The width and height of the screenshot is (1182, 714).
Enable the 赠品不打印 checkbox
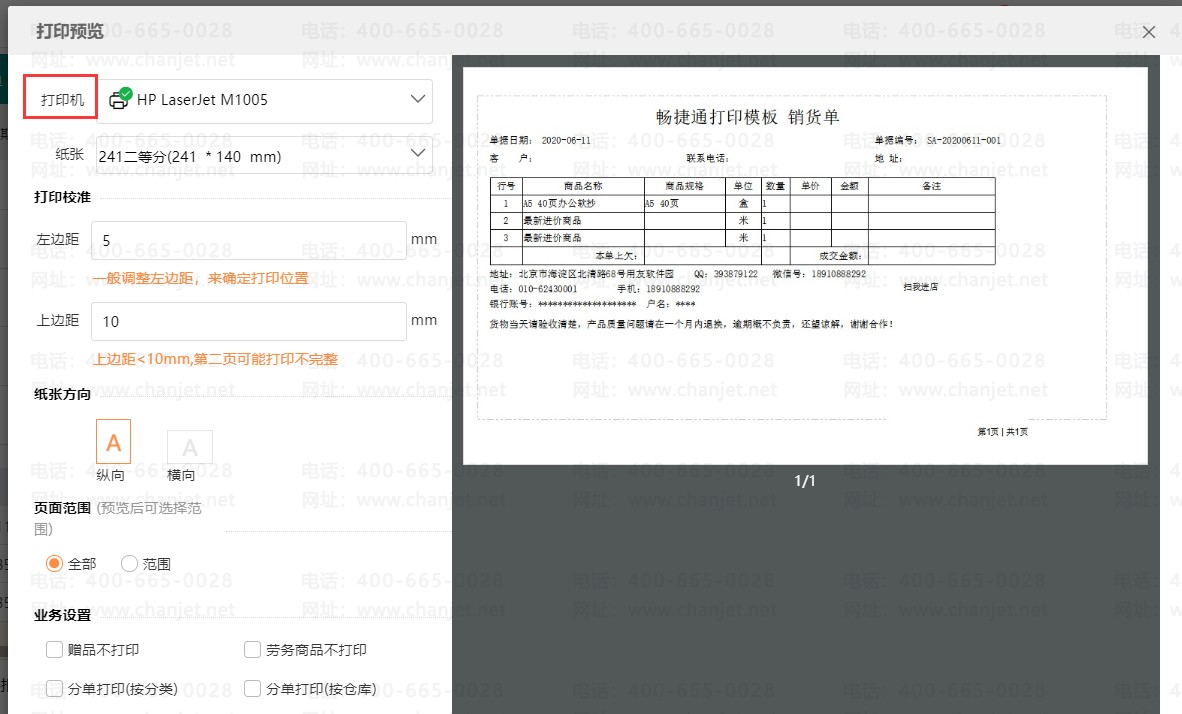[54, 649]
